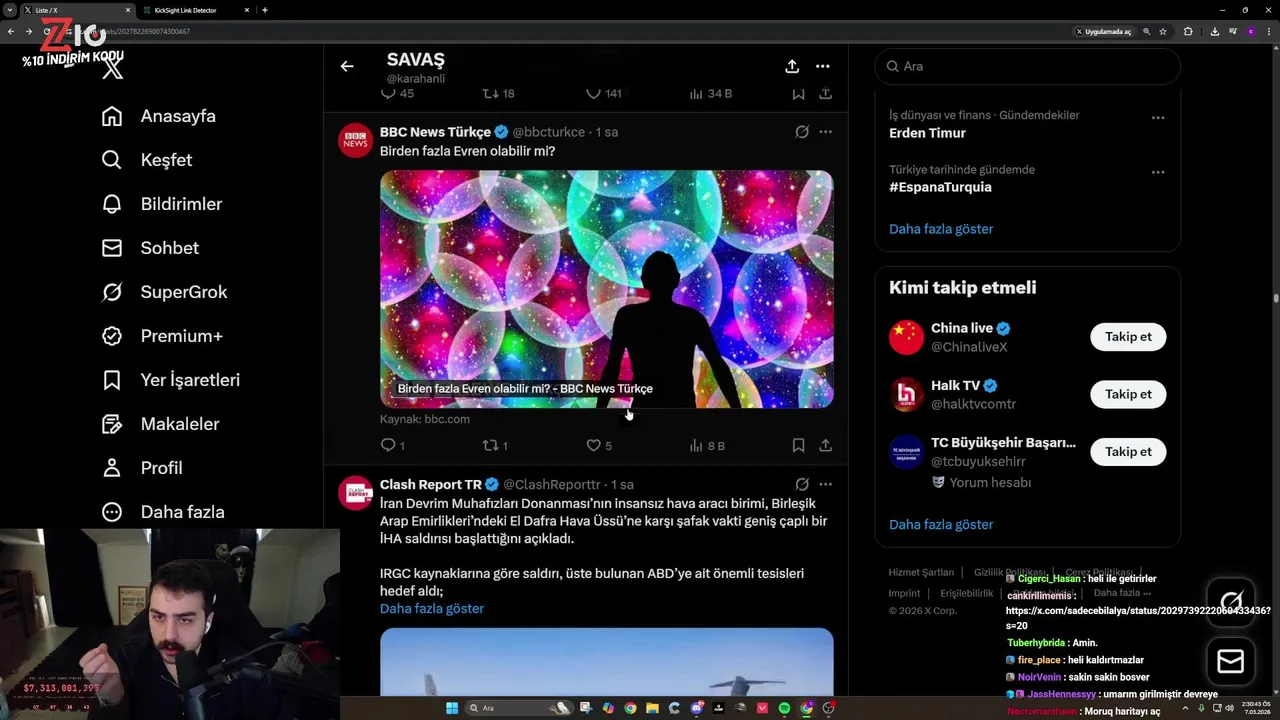
Task: Click the share icon in SAVAŞ header
Action: (792, 66)
